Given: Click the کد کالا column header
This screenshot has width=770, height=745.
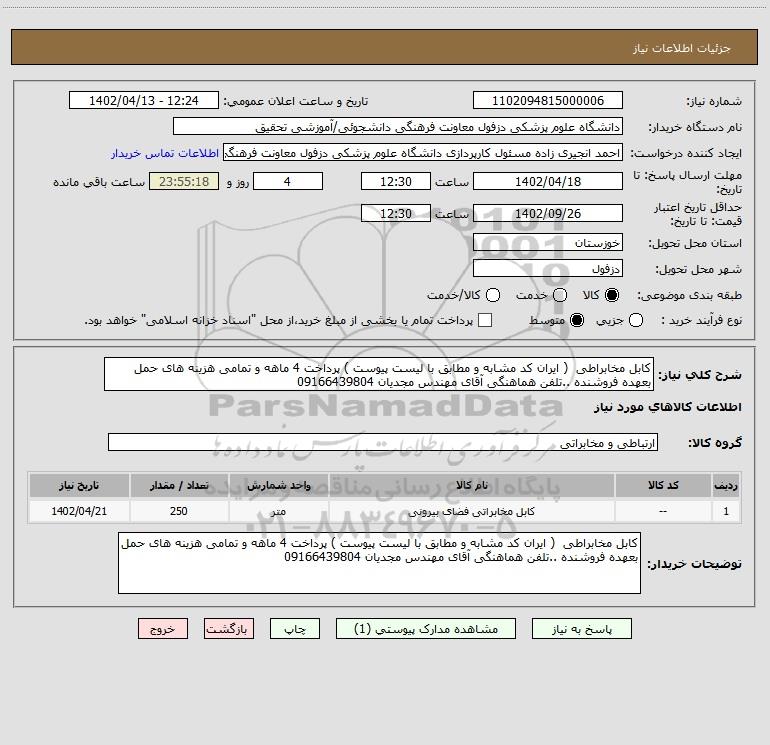Looking at the screenshot, I should 663,485.
